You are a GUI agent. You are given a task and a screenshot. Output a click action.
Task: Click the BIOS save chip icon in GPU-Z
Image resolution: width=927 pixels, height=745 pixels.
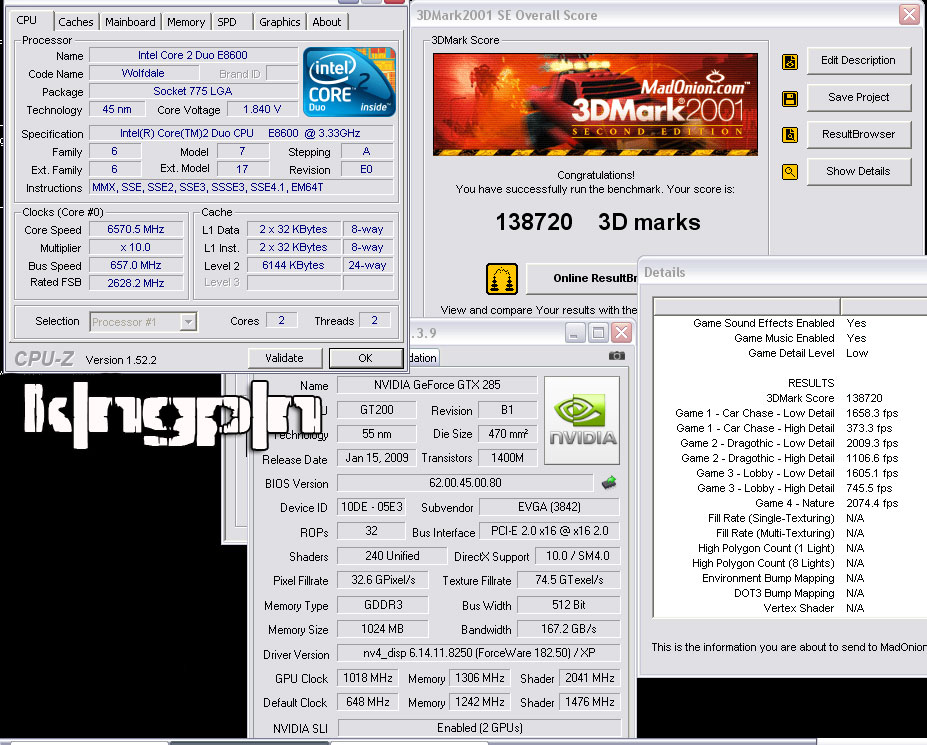tap(609, 483)
